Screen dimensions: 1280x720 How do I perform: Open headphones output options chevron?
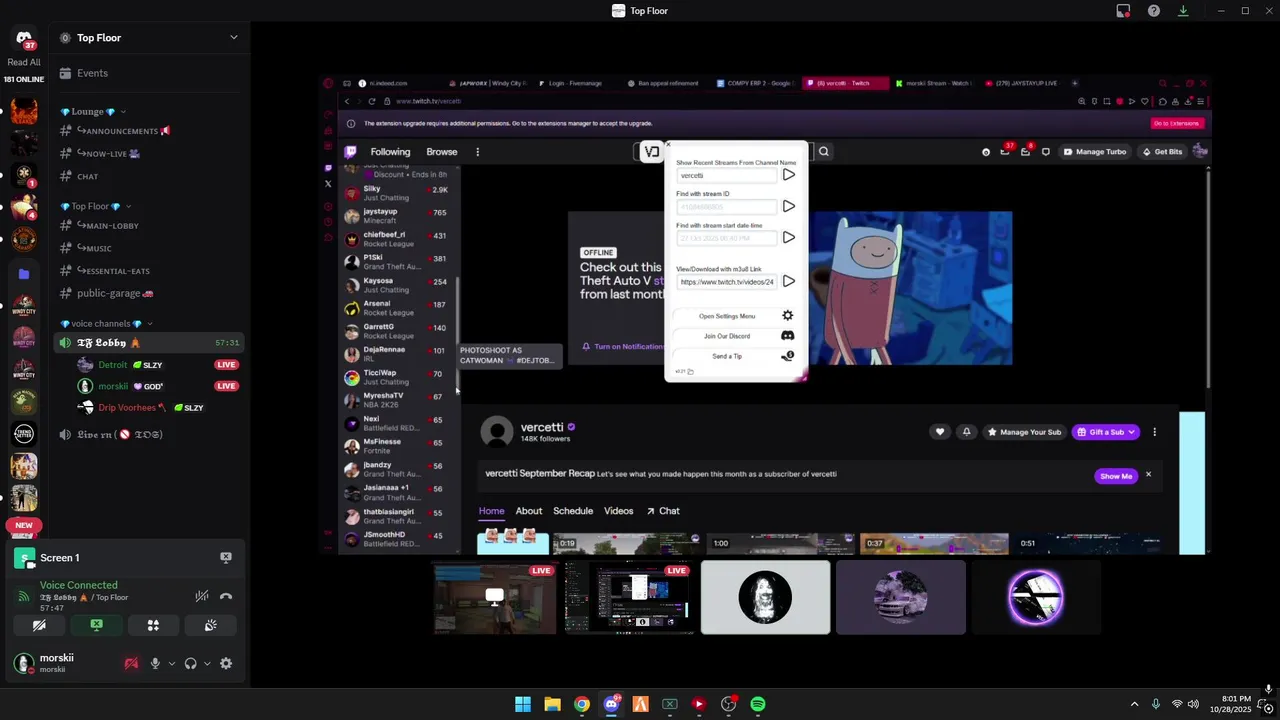click(207, 663)
